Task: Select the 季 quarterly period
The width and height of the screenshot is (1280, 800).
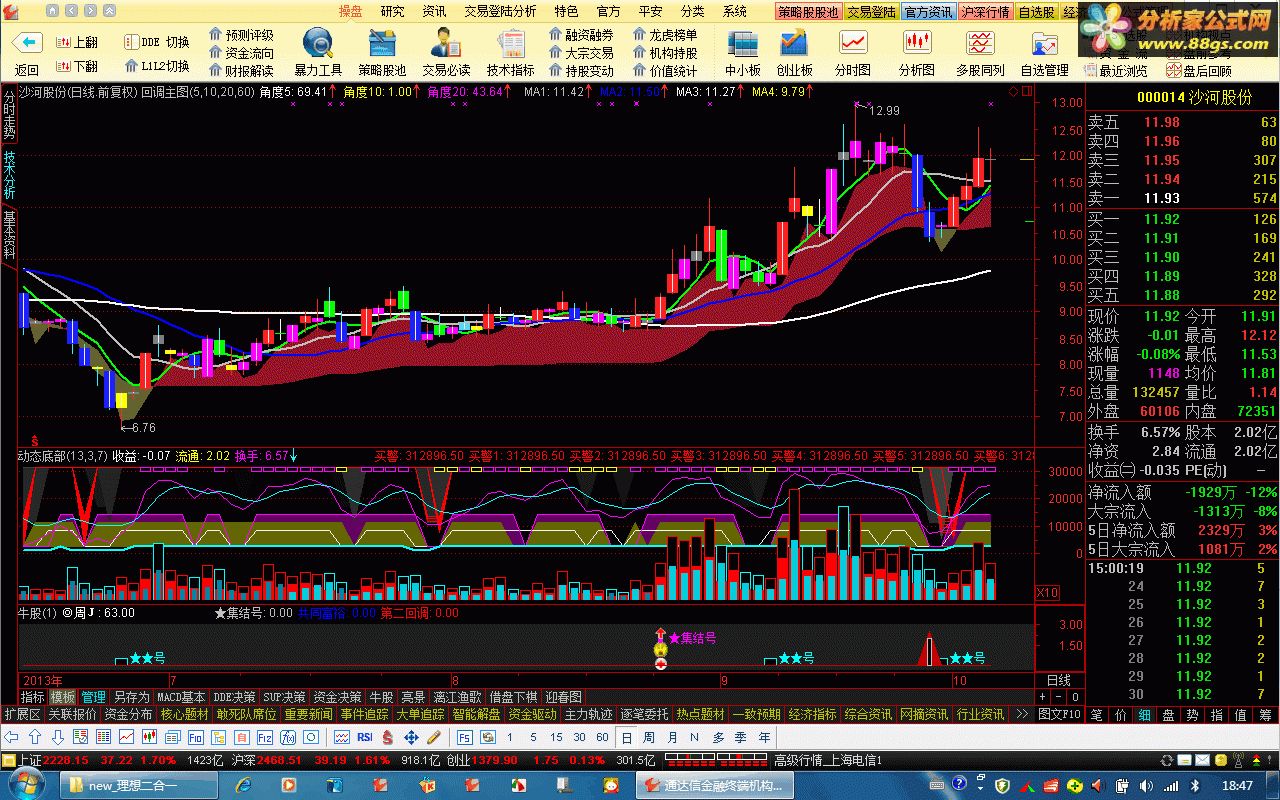Action: click(741, 737)
